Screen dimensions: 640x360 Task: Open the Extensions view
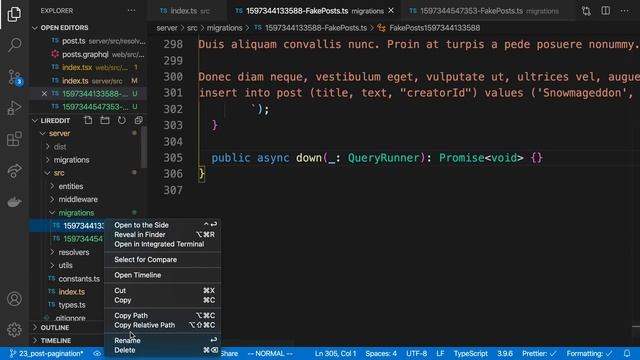[x=14, y=139]
